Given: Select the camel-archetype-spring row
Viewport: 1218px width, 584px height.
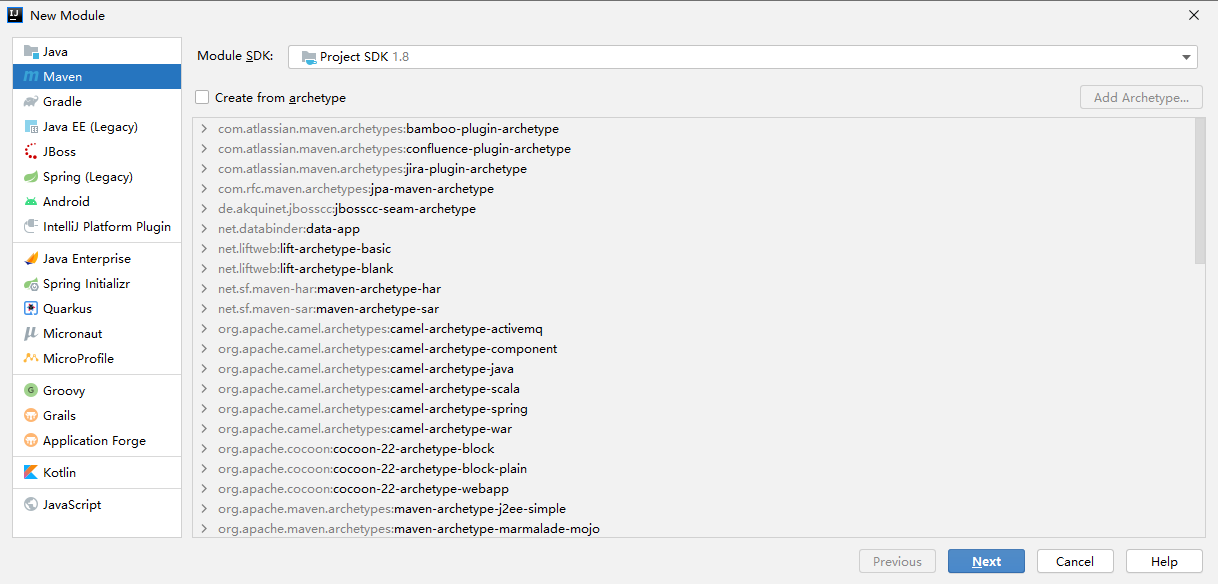Looking at the screenshot, I should point(694,409).
